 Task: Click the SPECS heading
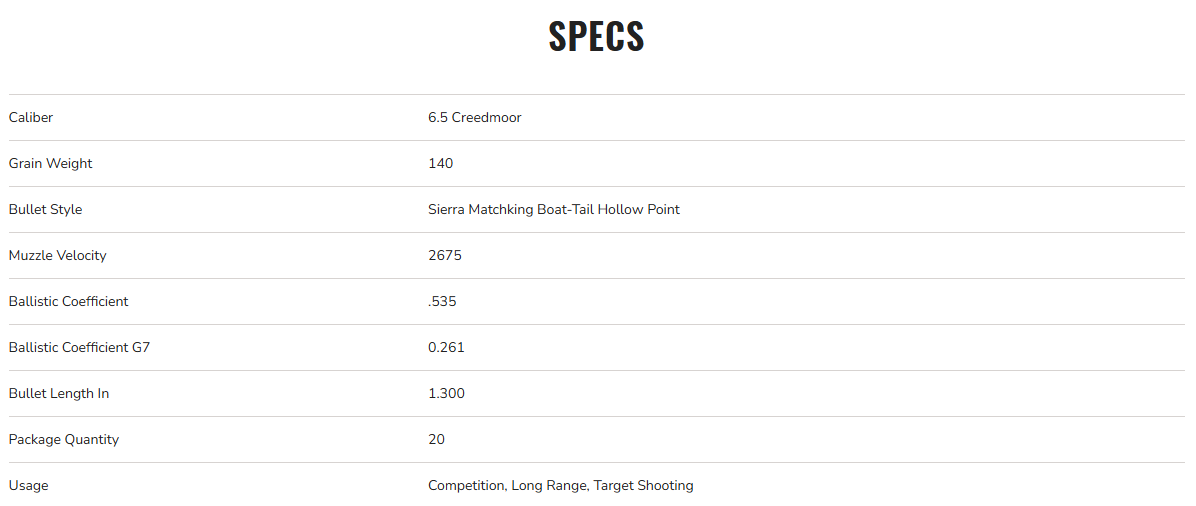click(x=596, y=37)
